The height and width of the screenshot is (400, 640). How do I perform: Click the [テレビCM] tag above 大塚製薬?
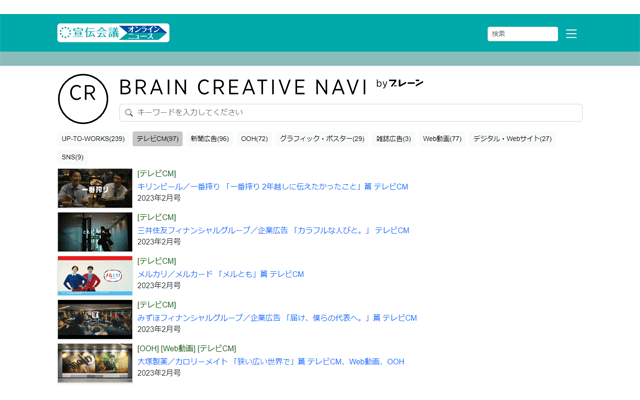[x=217, y=348]
